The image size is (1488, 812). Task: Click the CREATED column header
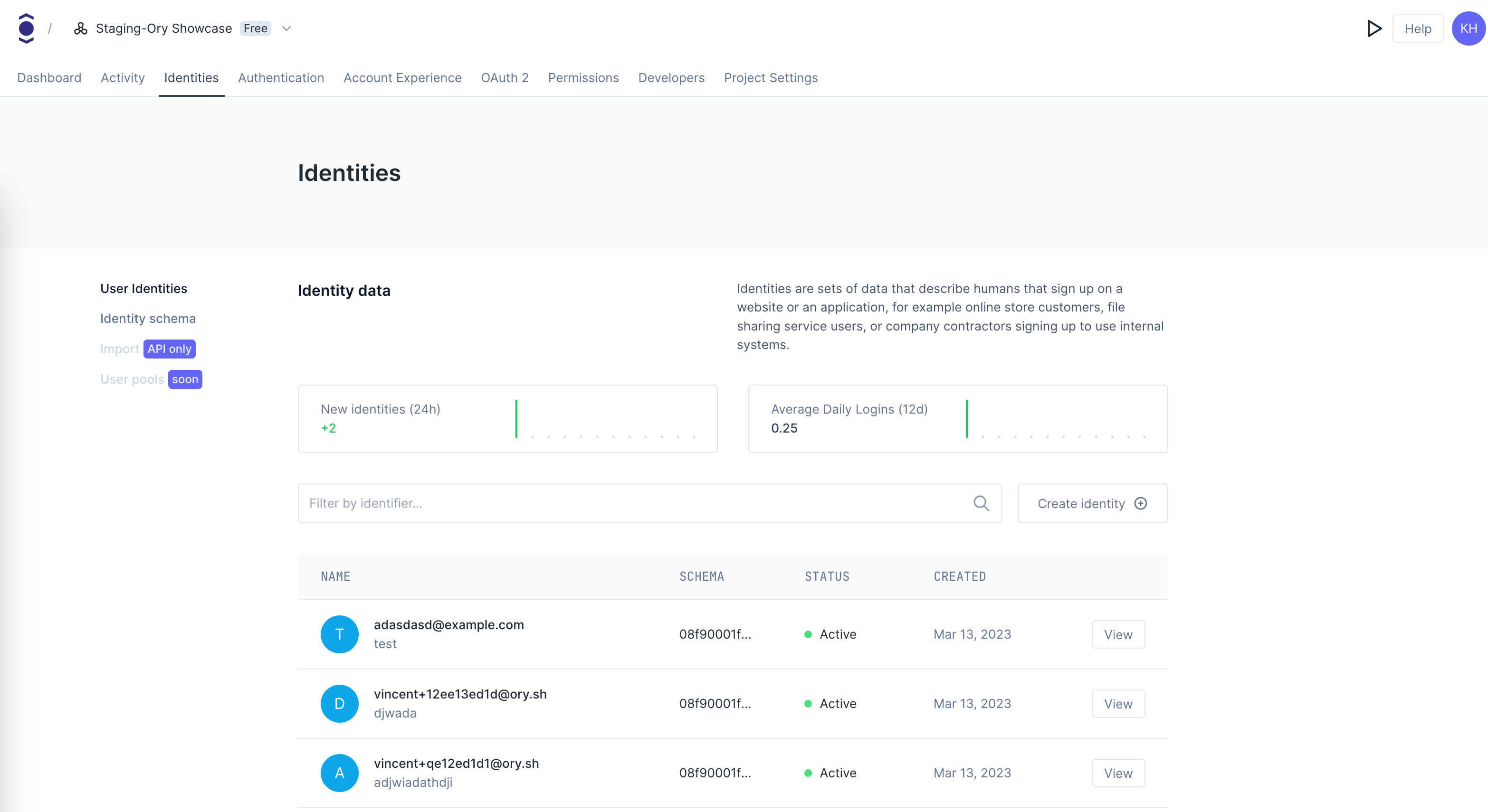coord(960,576)
